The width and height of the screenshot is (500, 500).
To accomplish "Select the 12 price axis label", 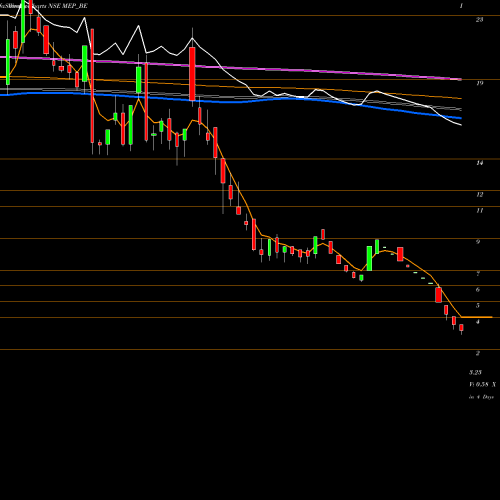I will (479, 194).
